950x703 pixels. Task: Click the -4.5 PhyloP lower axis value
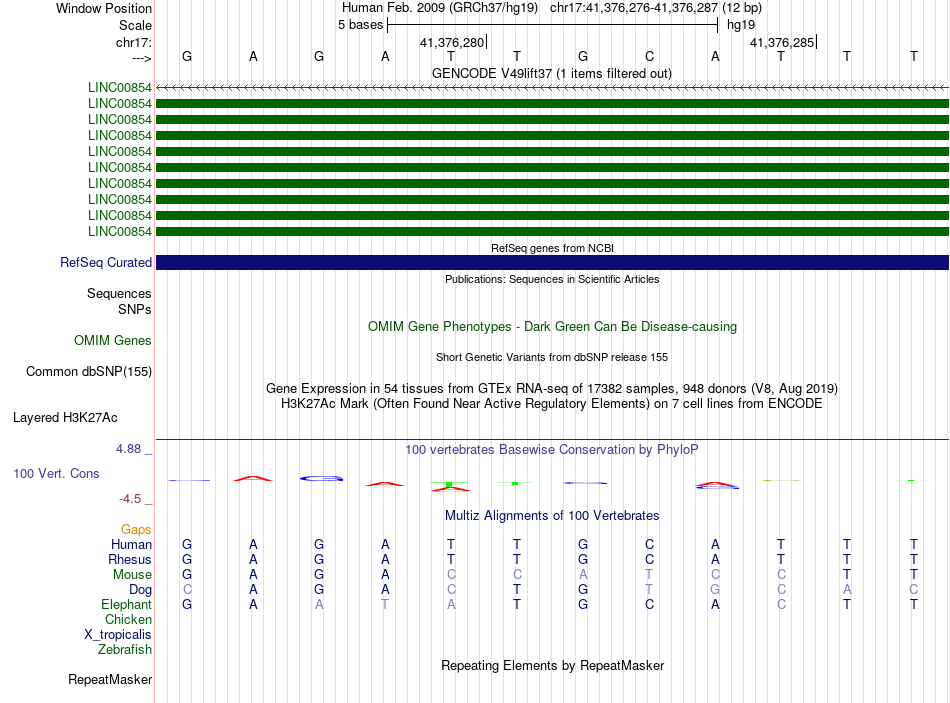tap(130, 499)
